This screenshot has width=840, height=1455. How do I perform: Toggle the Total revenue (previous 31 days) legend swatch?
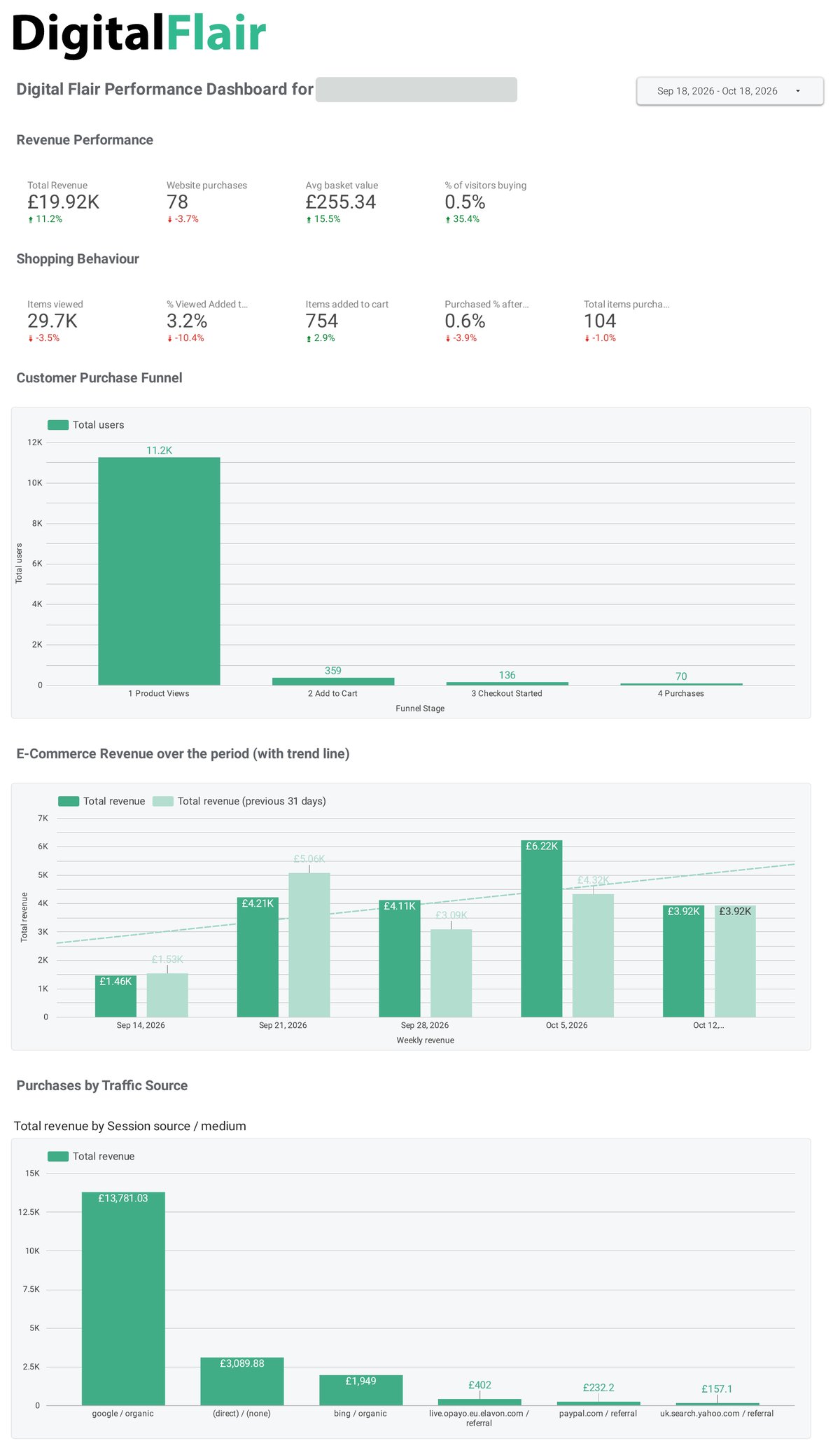coord(163,801)
